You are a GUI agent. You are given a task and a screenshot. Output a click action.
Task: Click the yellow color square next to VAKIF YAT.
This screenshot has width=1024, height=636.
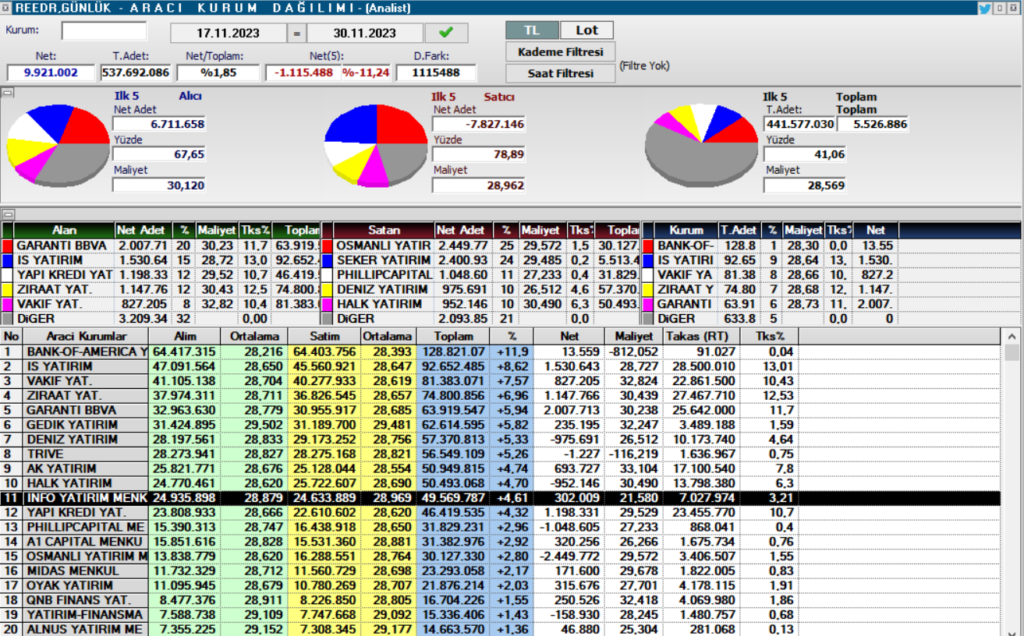coord(9,301)
